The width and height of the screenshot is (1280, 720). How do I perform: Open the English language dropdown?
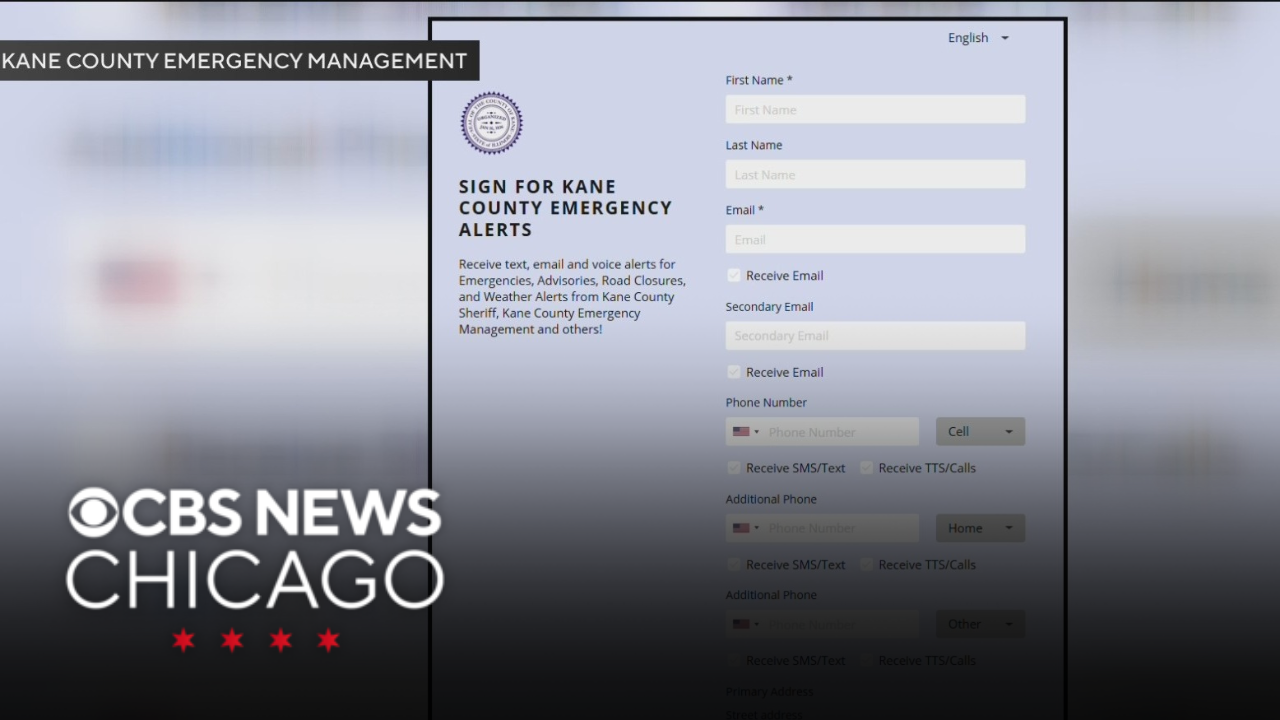978,38
